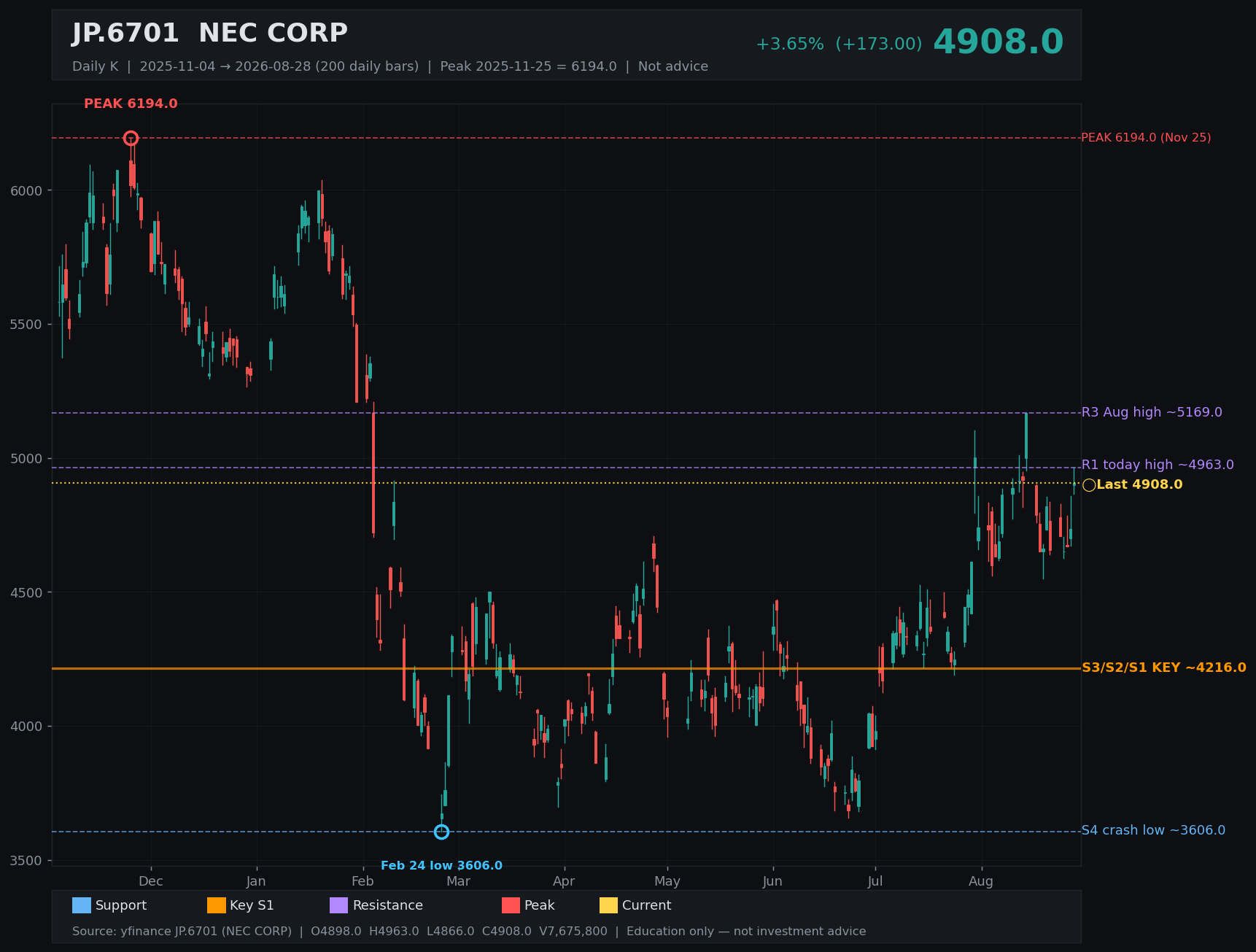Click the yellow circle beside Last 4908.0

[x=1089, y=485]
